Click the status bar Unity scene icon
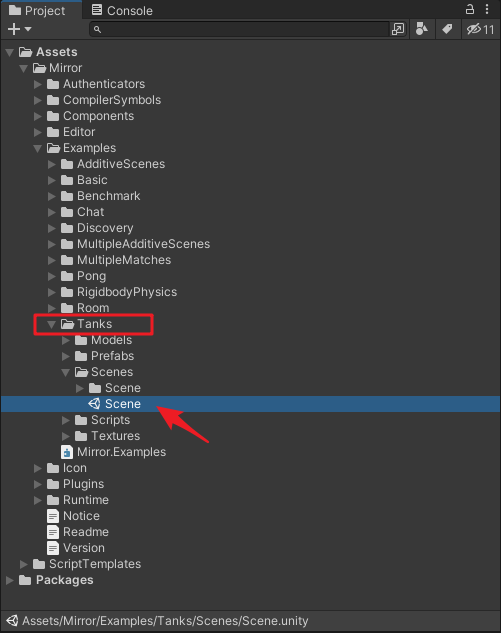Viewport: 501px width, 633px height. click(x=12, y=621)
